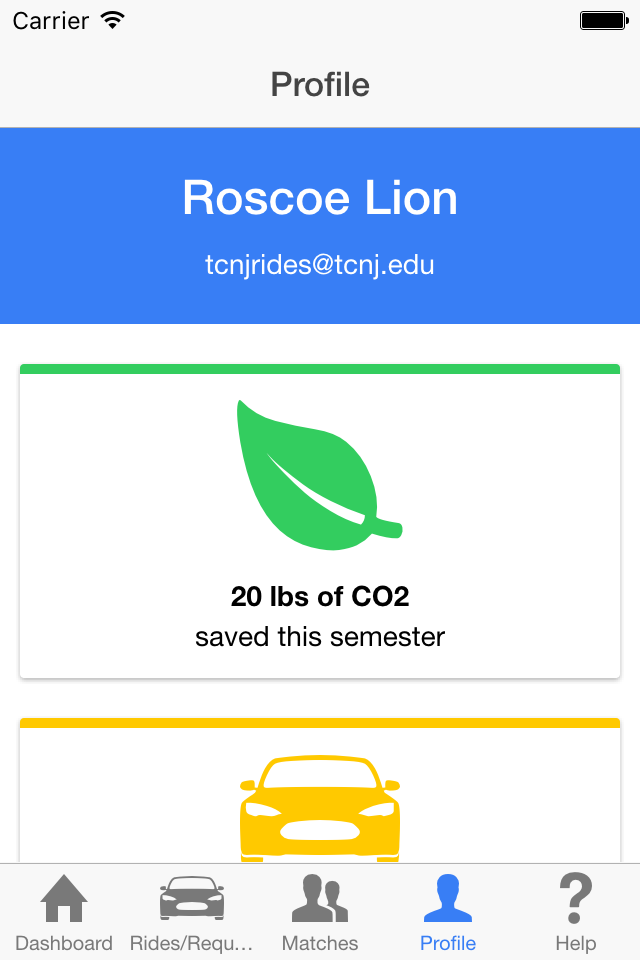Tap the yellow bar atop car card
This screenshot has width=640, height=960.
[x=320, y=722]
